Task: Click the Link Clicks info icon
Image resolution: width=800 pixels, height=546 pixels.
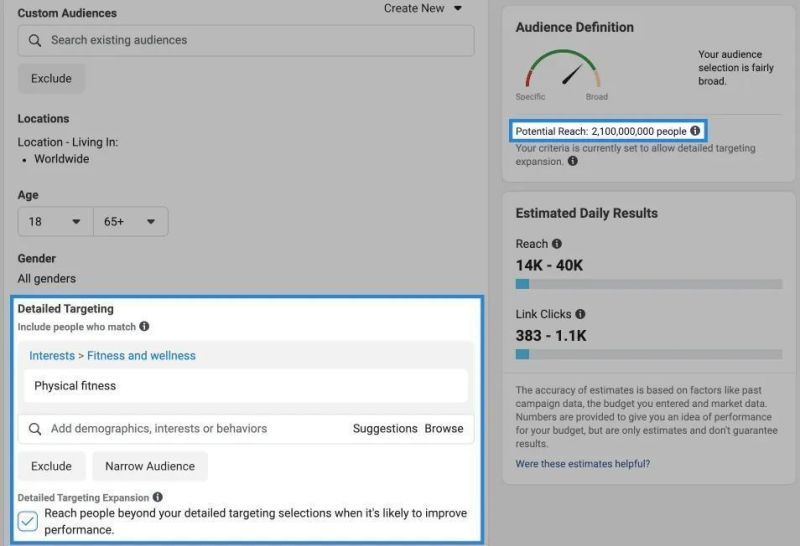Action: (580, 314)
